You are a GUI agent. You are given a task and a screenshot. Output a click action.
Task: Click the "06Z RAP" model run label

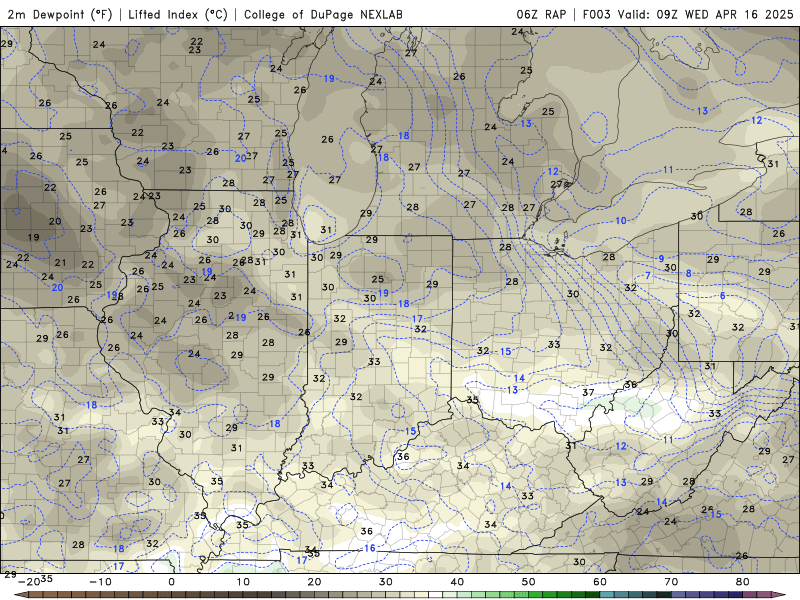(x=541, y=14)
